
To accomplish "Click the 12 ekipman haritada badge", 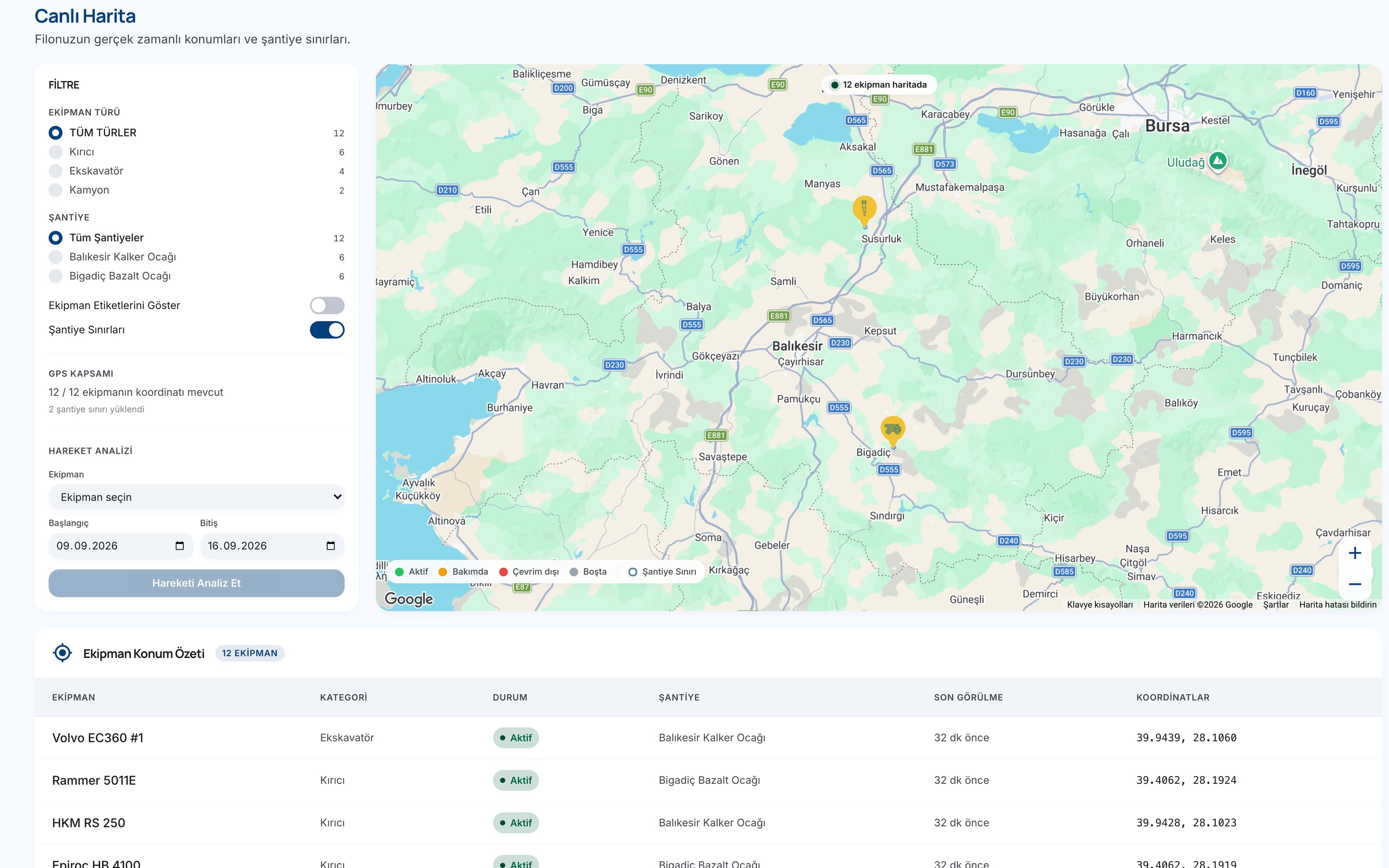I will 878,85.
